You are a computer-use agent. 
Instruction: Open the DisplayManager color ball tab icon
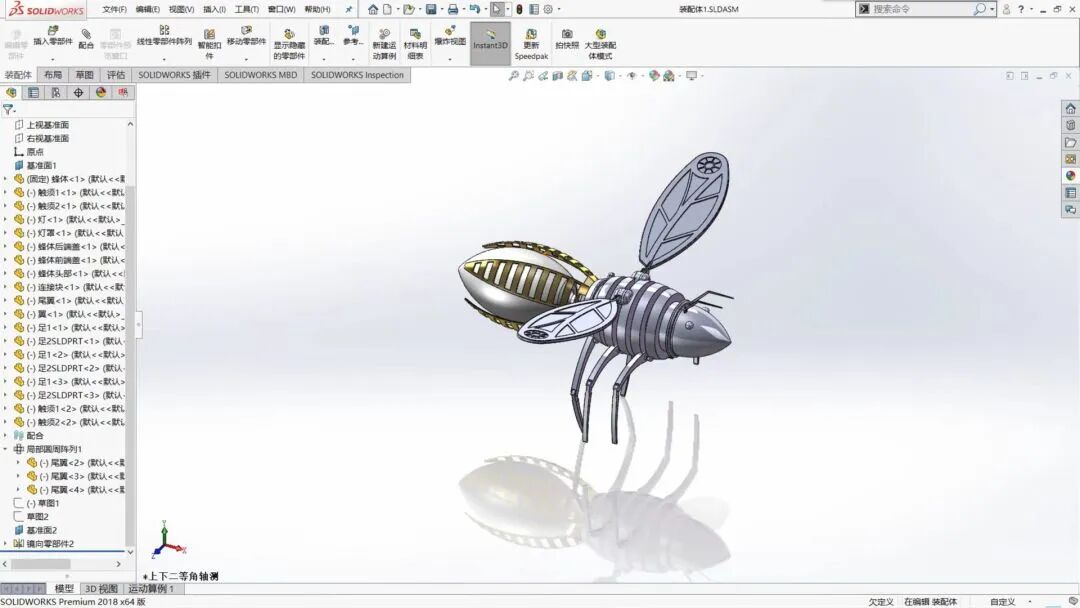click(101, 92)
